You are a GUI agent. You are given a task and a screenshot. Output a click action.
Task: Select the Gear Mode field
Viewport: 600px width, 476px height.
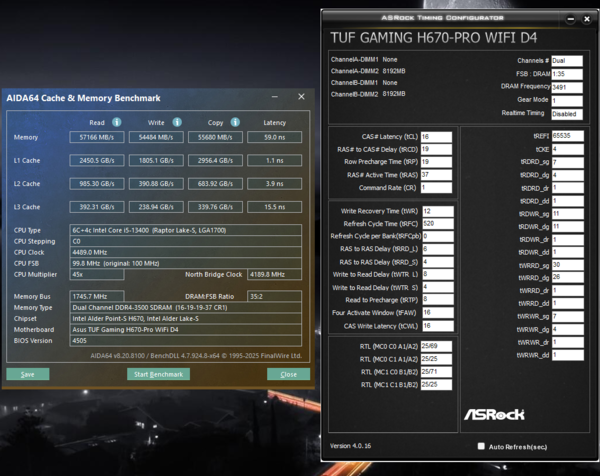567,101
